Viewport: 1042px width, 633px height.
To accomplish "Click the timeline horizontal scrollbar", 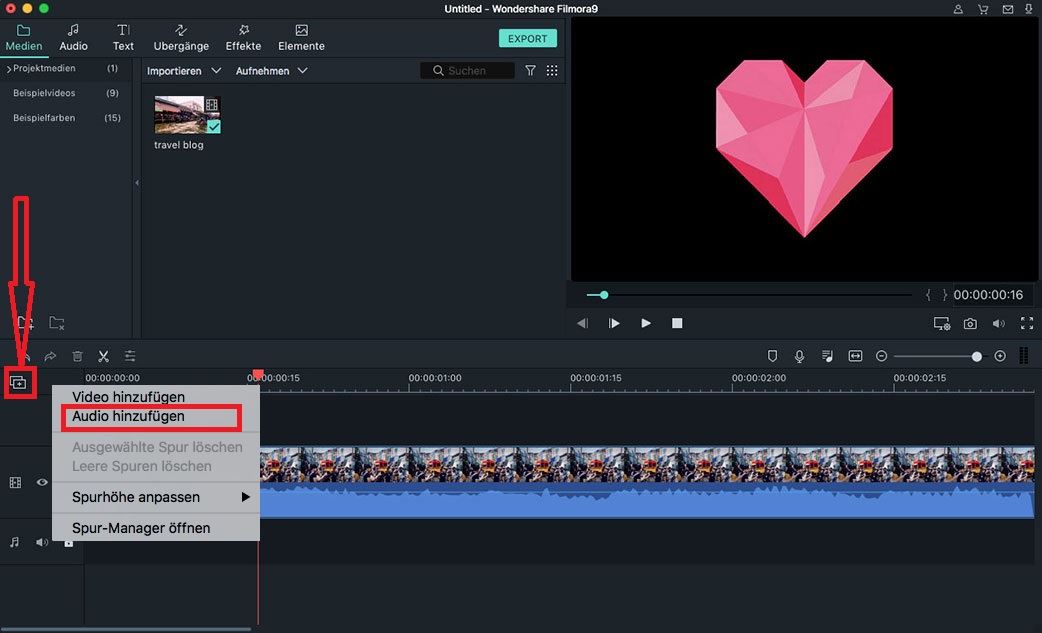I will 126,629.
